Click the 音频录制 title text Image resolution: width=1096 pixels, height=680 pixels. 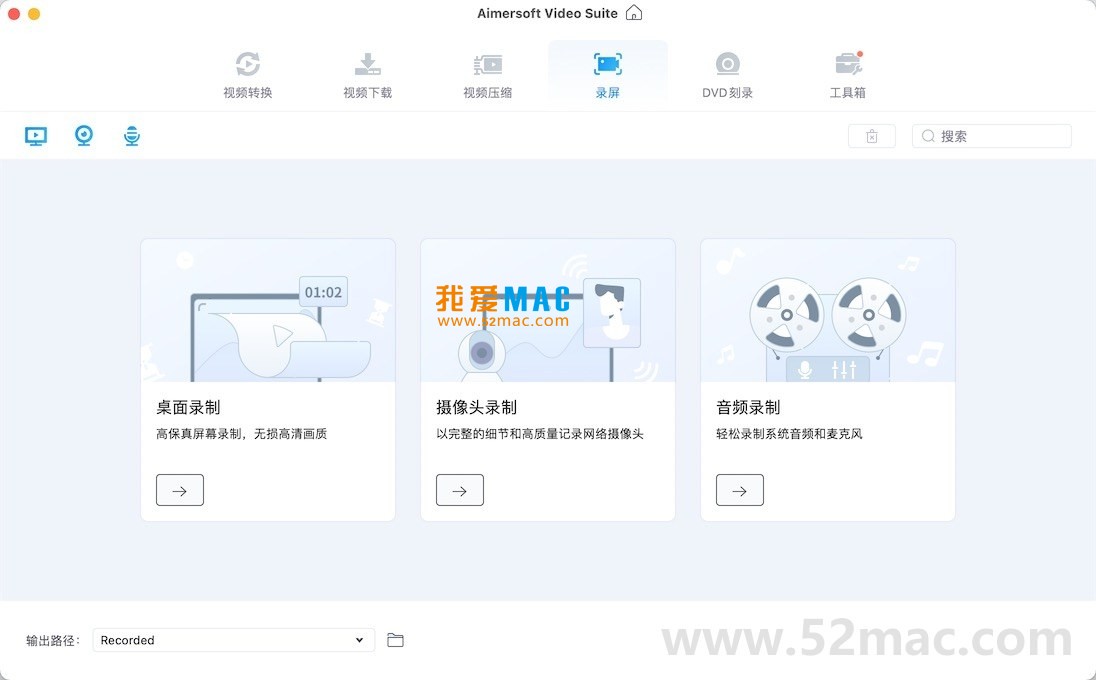point(748,407)
